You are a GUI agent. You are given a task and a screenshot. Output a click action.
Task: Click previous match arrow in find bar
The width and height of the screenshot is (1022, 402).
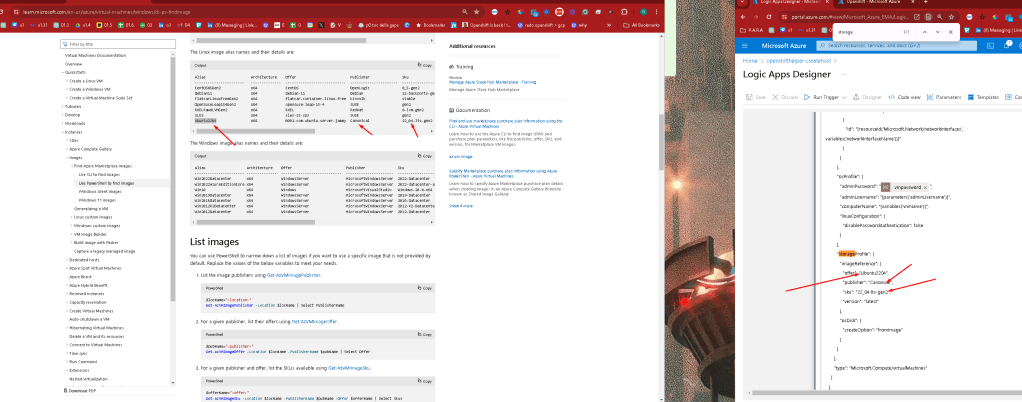924,32
